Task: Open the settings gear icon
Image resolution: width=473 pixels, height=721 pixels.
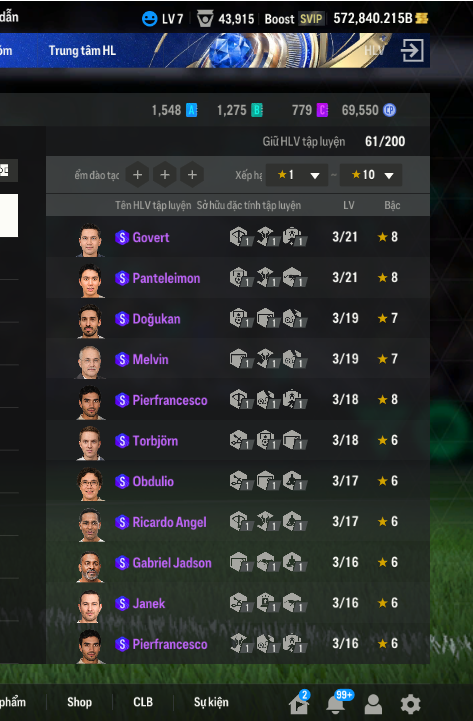Action: click(x=410, y=704)
